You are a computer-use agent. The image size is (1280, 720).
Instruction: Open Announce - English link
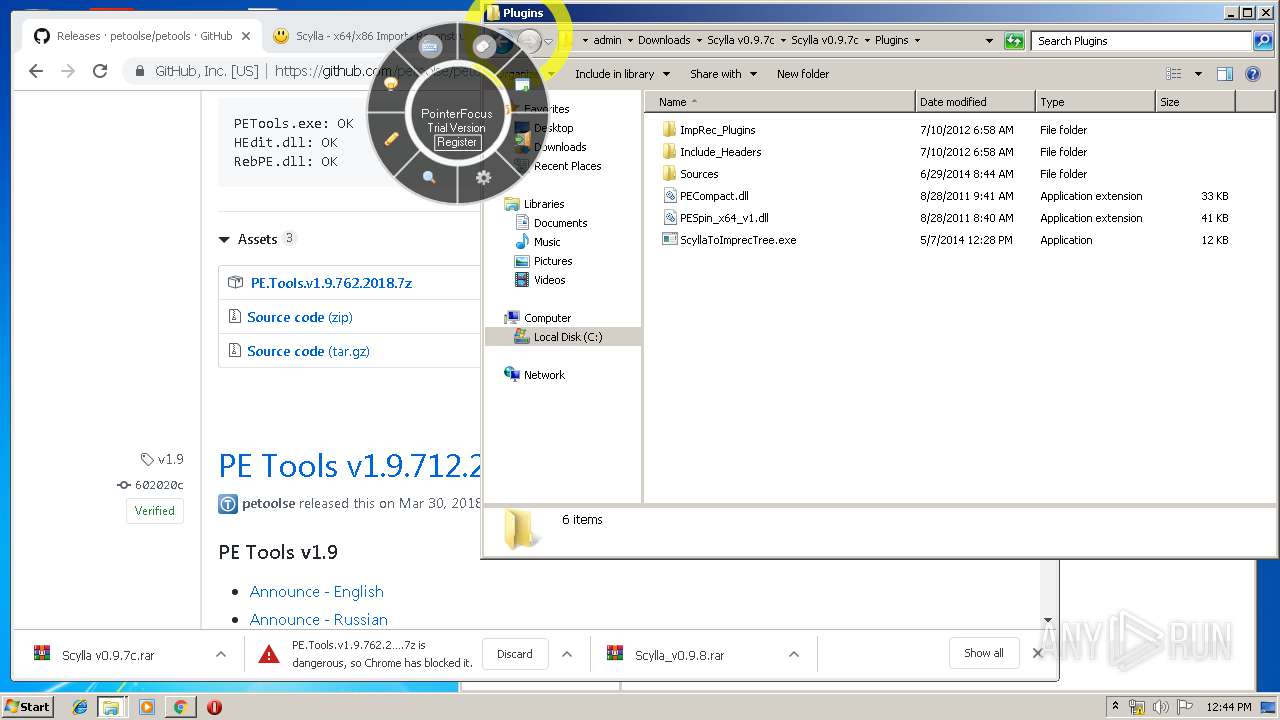click(316, 592)
